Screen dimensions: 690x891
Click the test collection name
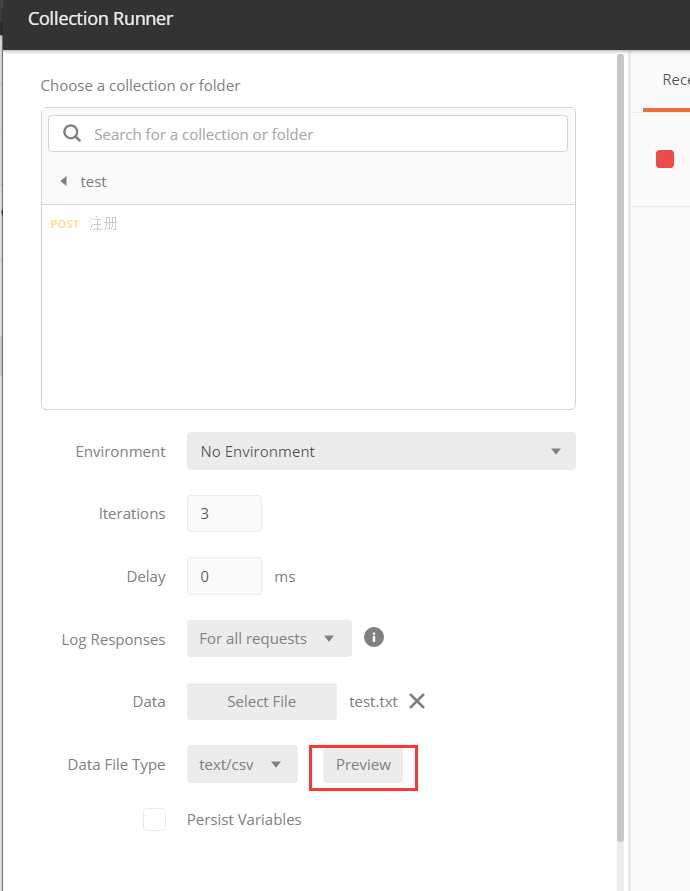(x=93, y=181)
